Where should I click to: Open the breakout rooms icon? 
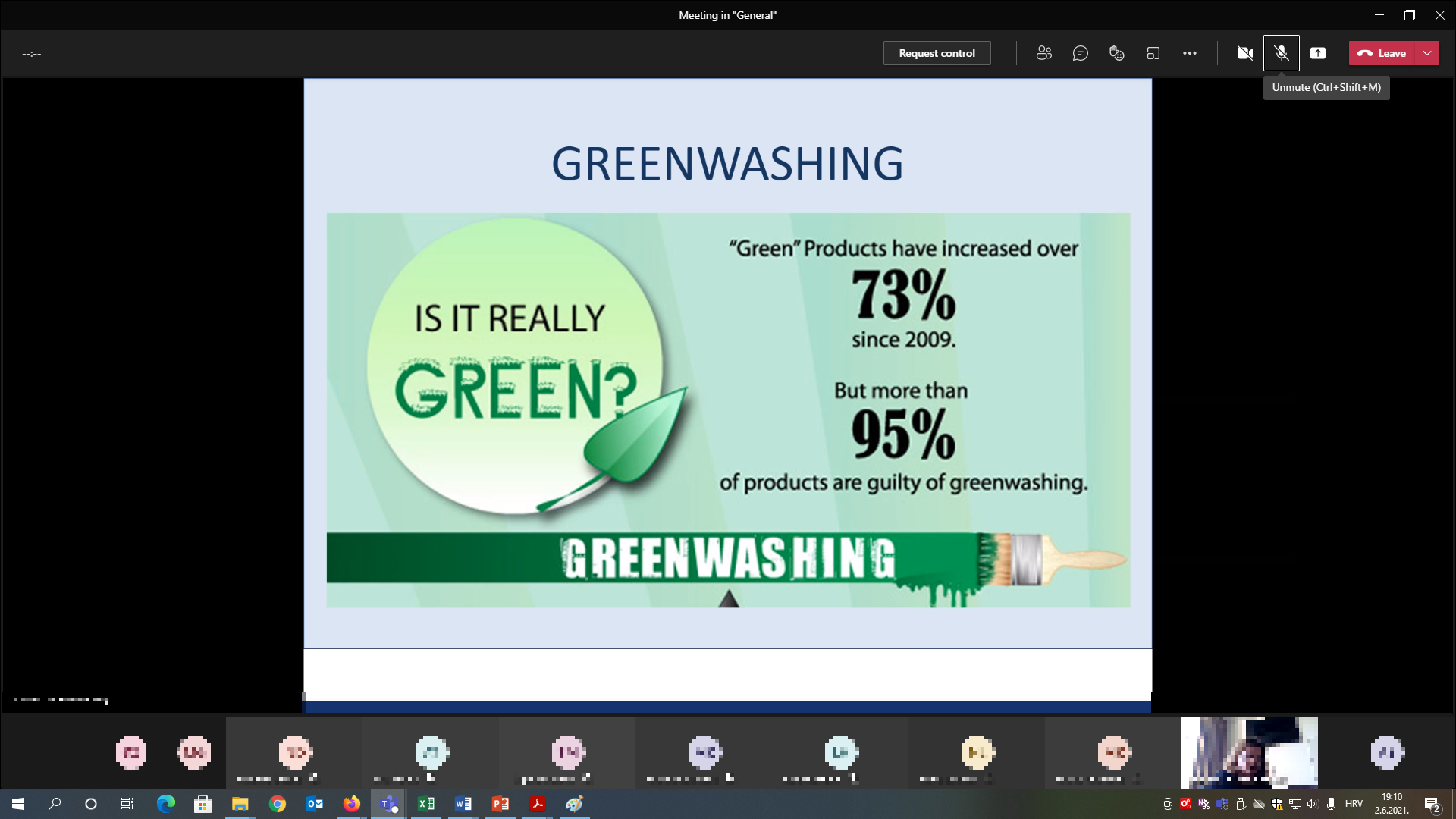click(1153, 53)
